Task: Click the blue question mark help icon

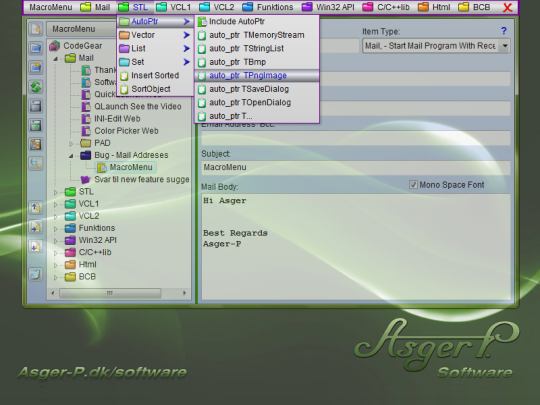Action: tap(504, 31)
